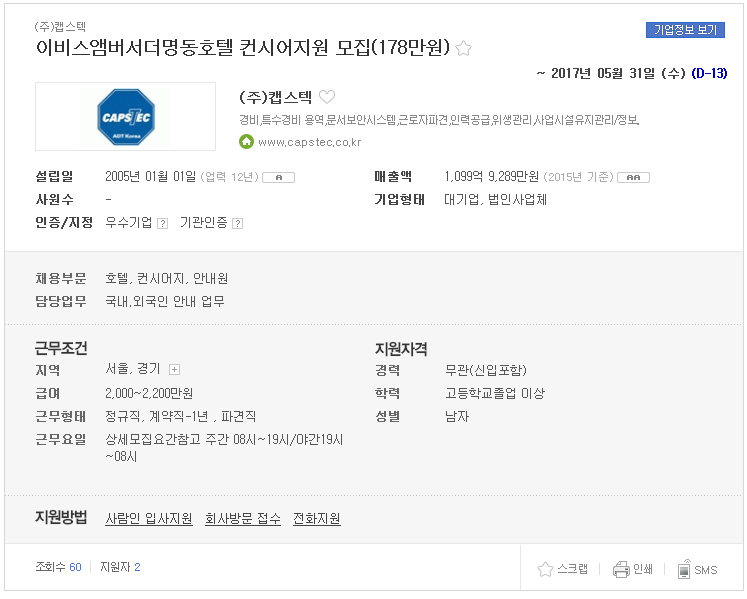Screen dimensions: 747x599
Task: Click the 스크랩 star icon
Action: 545,569
